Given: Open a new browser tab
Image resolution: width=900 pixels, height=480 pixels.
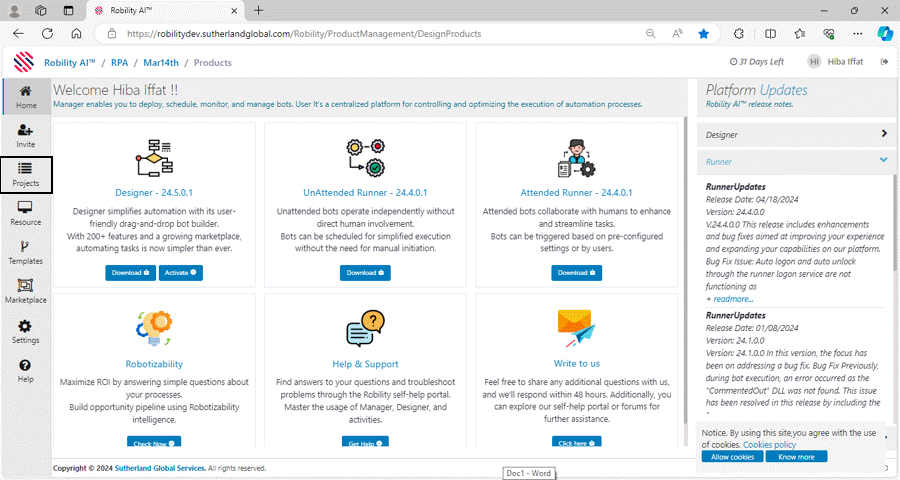Looking at the screenshot, I should [259, 10].
